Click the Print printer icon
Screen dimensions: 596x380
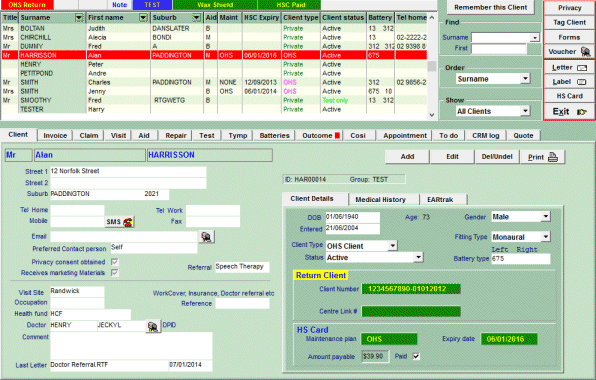[553, 157]
